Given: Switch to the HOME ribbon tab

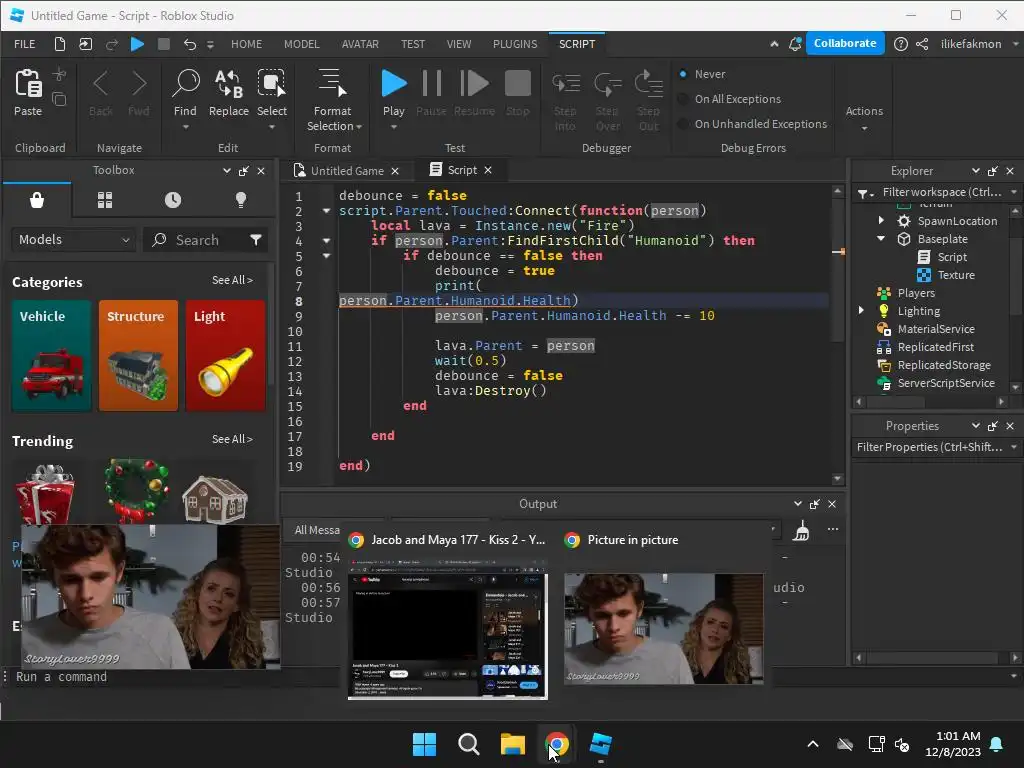Looking at the screenshot, I should click(x=246, y=44).
